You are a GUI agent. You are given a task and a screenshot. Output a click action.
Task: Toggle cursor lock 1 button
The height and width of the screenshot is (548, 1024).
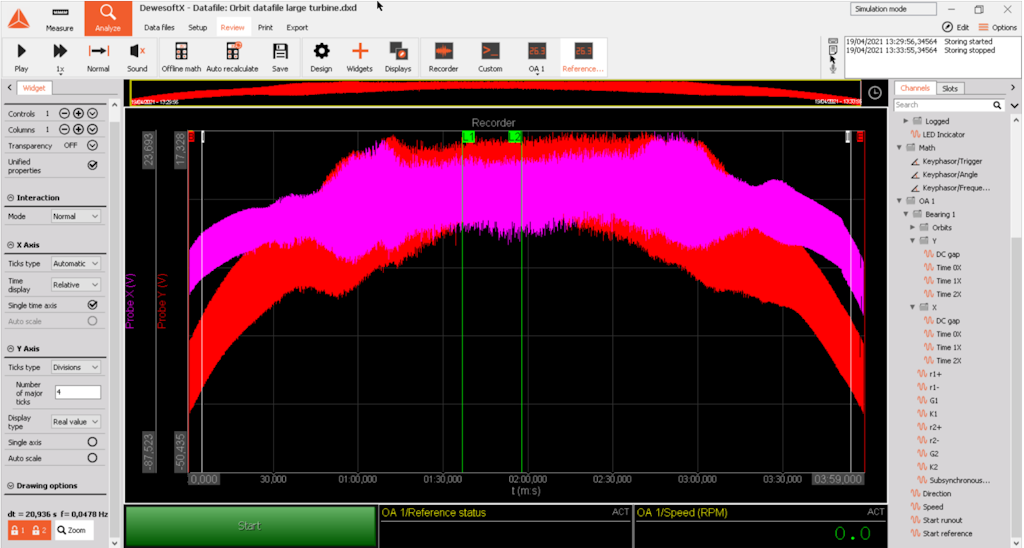[18, 530]
